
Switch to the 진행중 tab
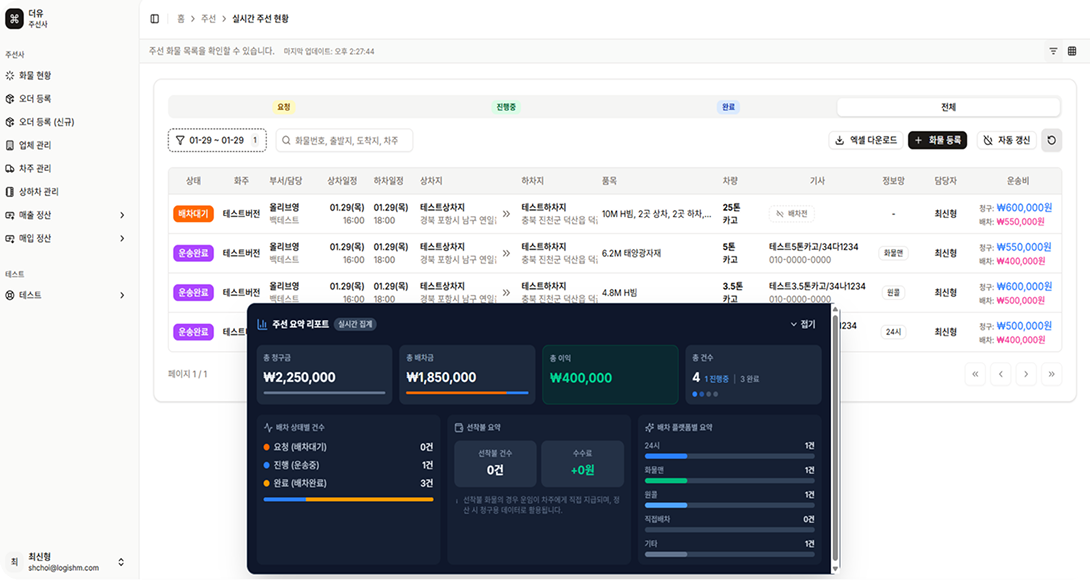click(506, 107)
